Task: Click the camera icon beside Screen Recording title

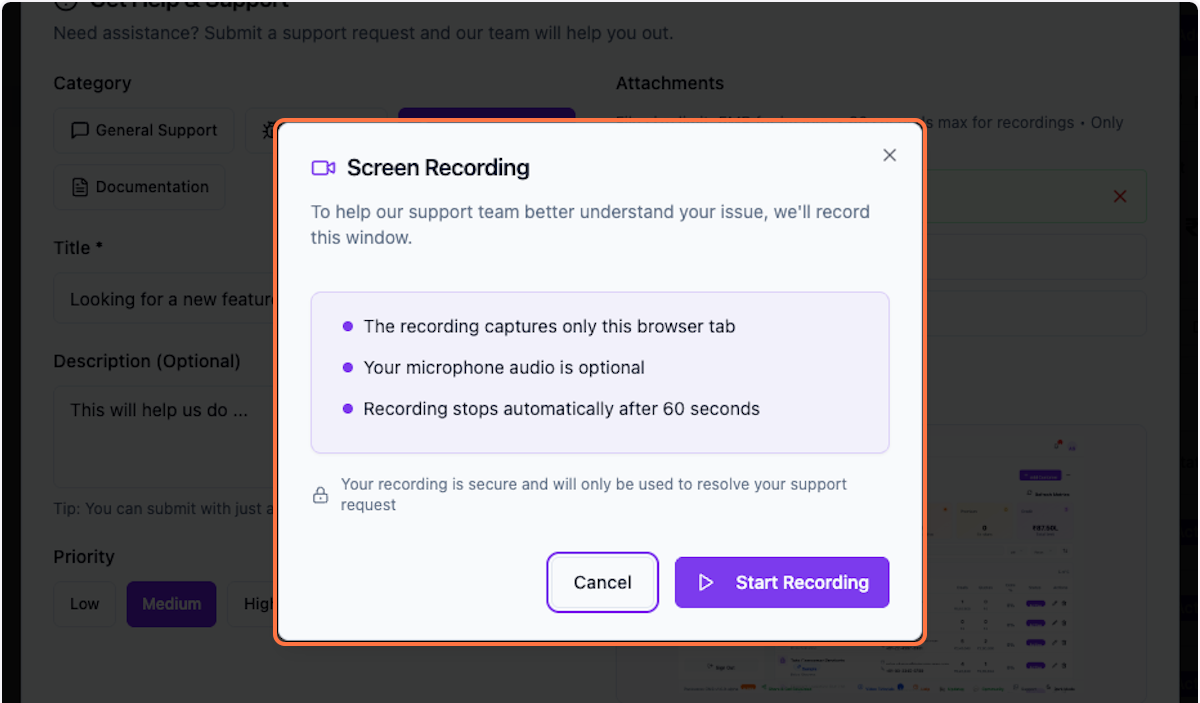Action: pyautogui.click(x=322, y=168)
